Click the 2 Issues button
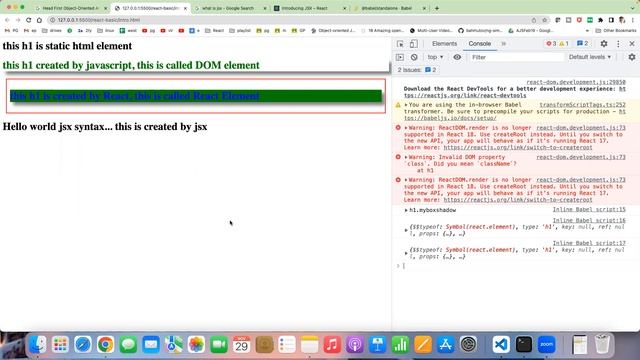This screenshot has height=360, width=640. tap(417, 70)
